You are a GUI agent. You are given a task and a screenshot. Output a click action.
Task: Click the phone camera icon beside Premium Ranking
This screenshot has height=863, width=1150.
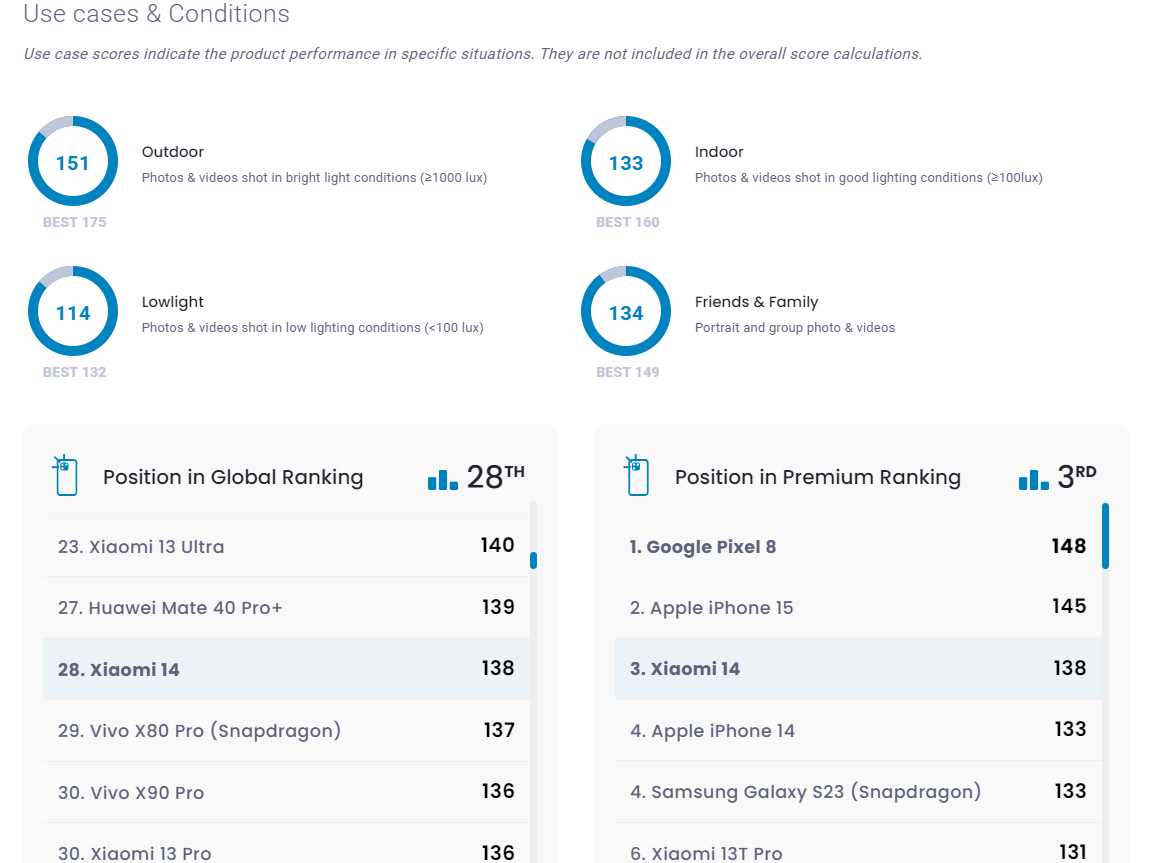[637, 475]
